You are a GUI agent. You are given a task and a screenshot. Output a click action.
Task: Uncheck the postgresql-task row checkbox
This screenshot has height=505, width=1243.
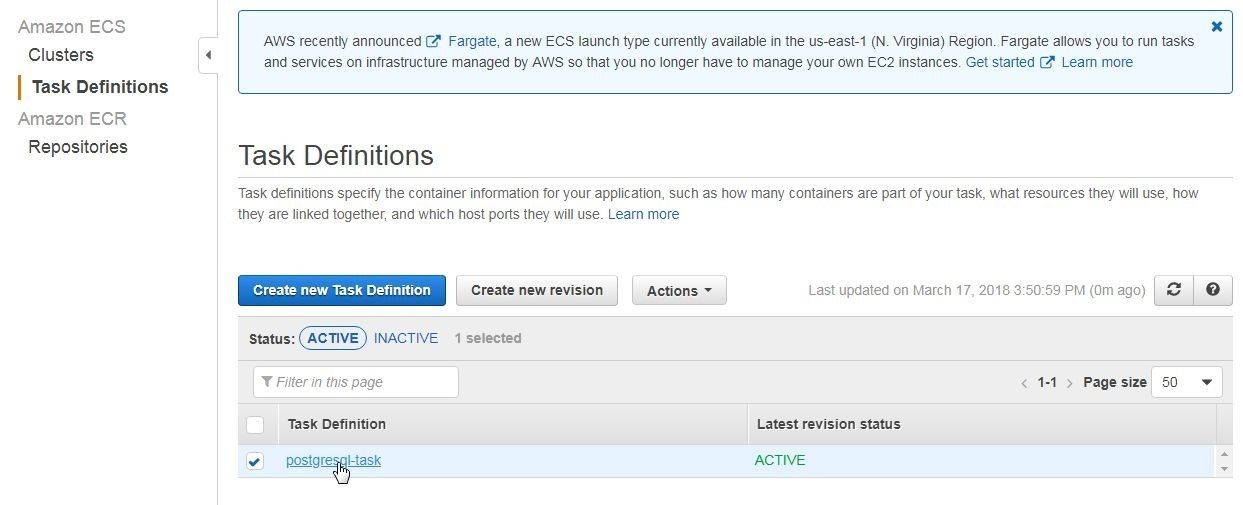pyautogui.click(x=255, y=461)
